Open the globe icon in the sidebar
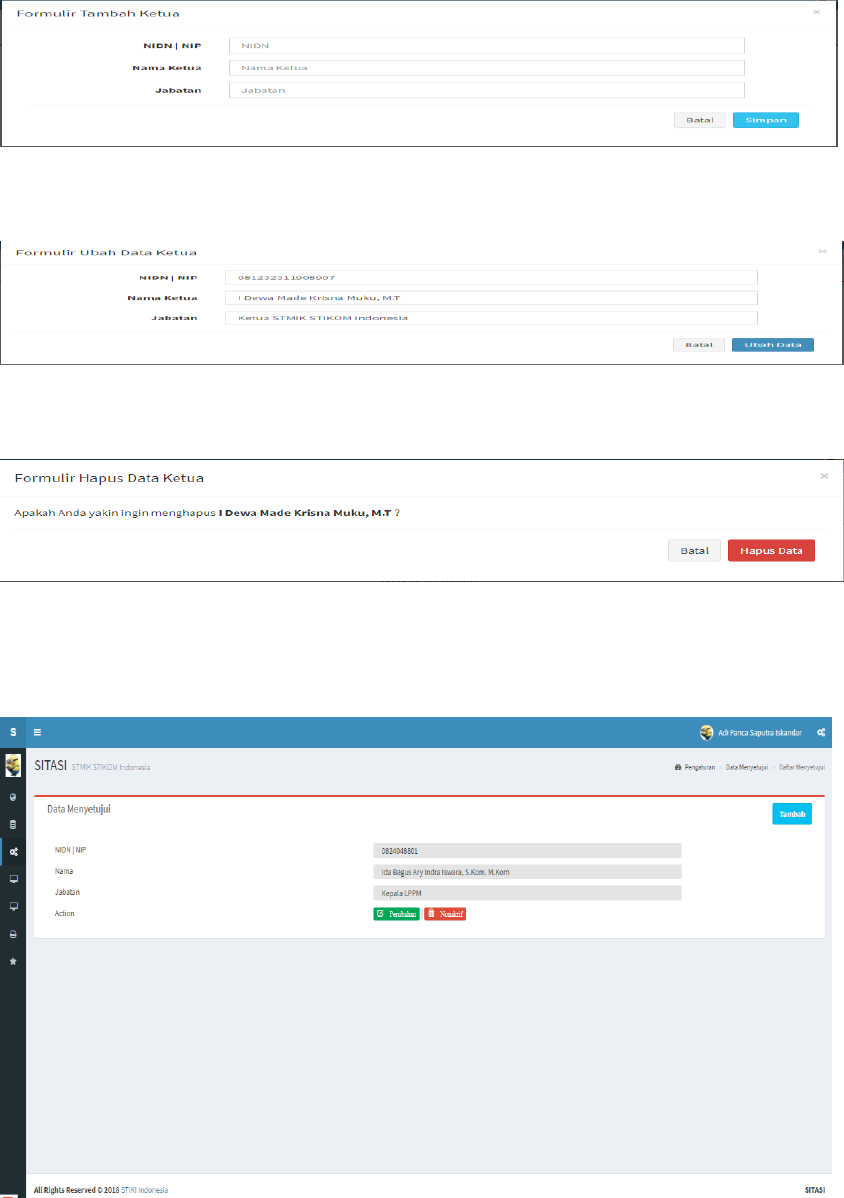This screenshot has width=844, height=1198. tap(13, 797)
